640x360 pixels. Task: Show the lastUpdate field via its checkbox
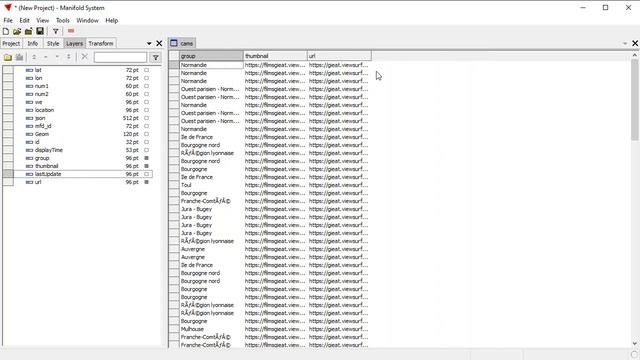pos(146,174)
